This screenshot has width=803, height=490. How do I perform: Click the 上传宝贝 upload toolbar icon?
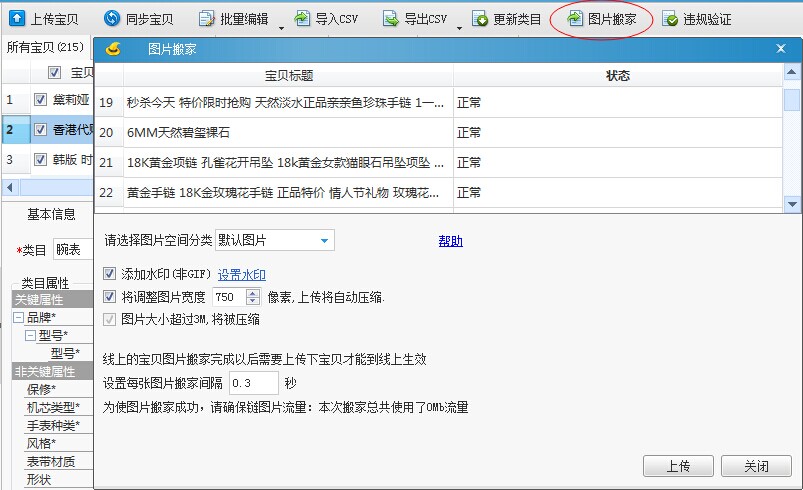[x=17, y=18]
